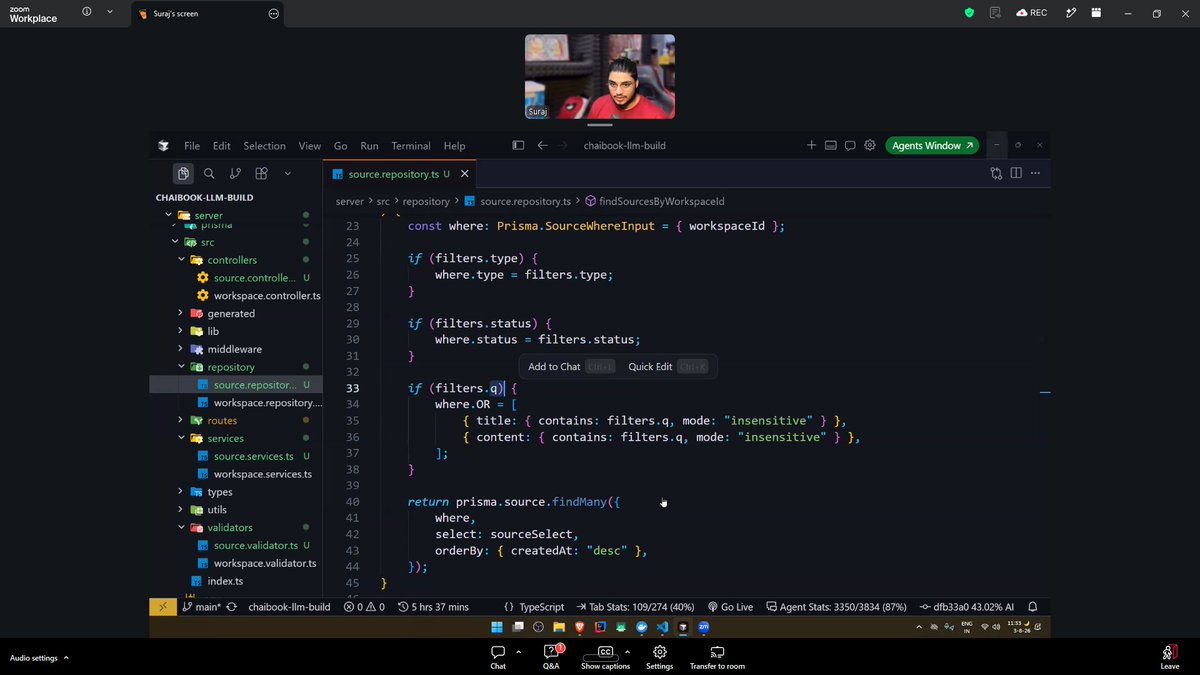Open the File menu
Image resolution: width=1200 pixels, height=675 pixels.
click(x=192, y=145)
